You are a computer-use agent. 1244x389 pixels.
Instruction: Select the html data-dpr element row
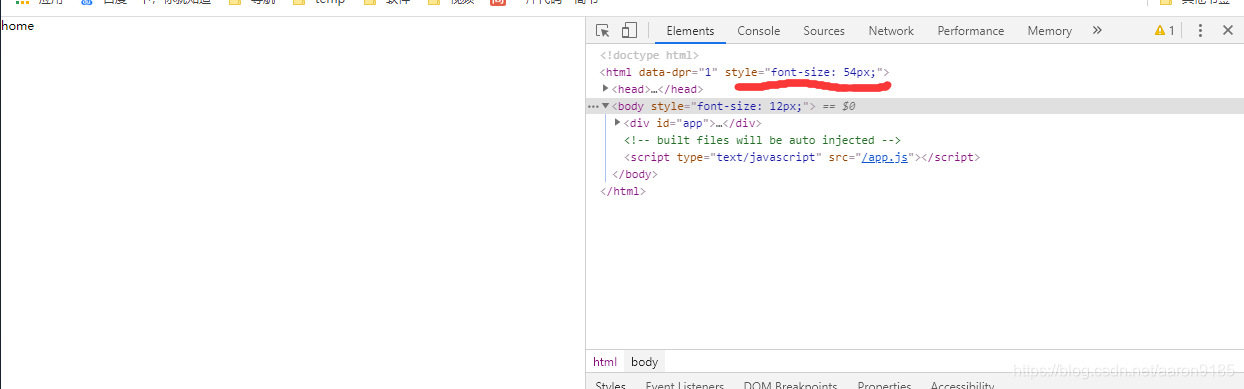tap(744, 72)
